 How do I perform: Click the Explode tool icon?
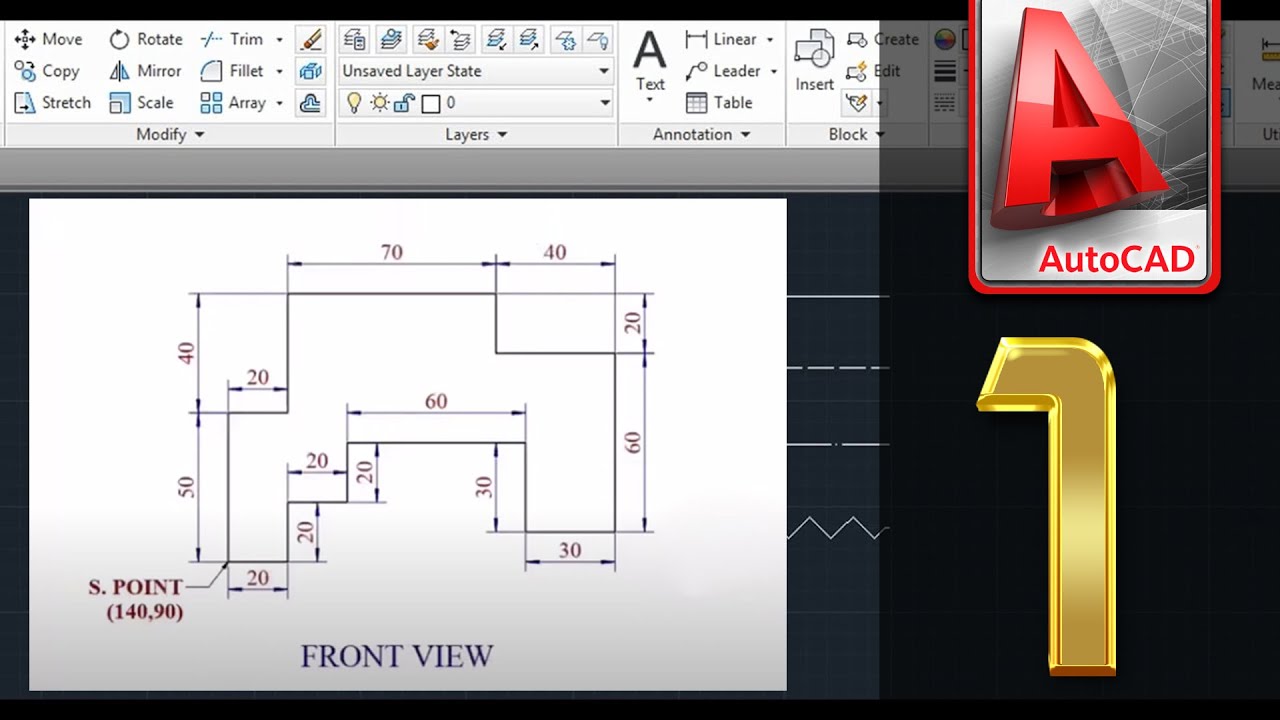click(311, 71)
